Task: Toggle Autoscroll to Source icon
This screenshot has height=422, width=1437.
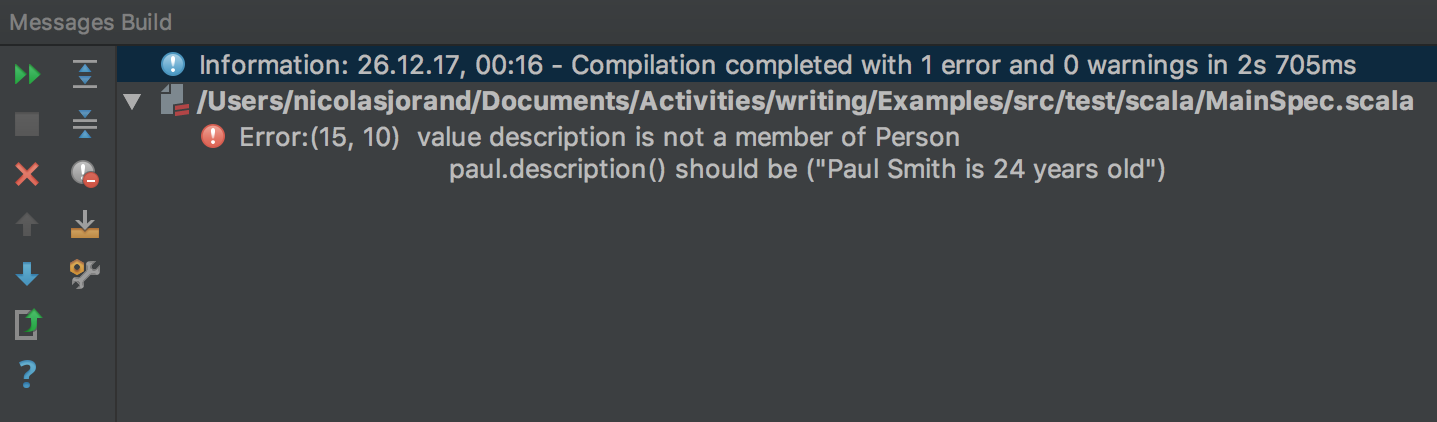Action: coord(85,225)
